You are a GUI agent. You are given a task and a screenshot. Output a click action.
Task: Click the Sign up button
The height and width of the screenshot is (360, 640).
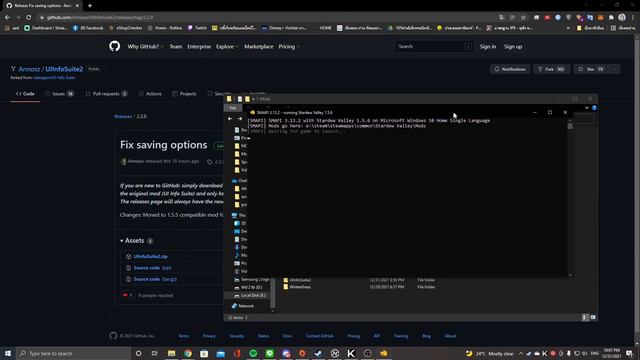pos(513,47)
